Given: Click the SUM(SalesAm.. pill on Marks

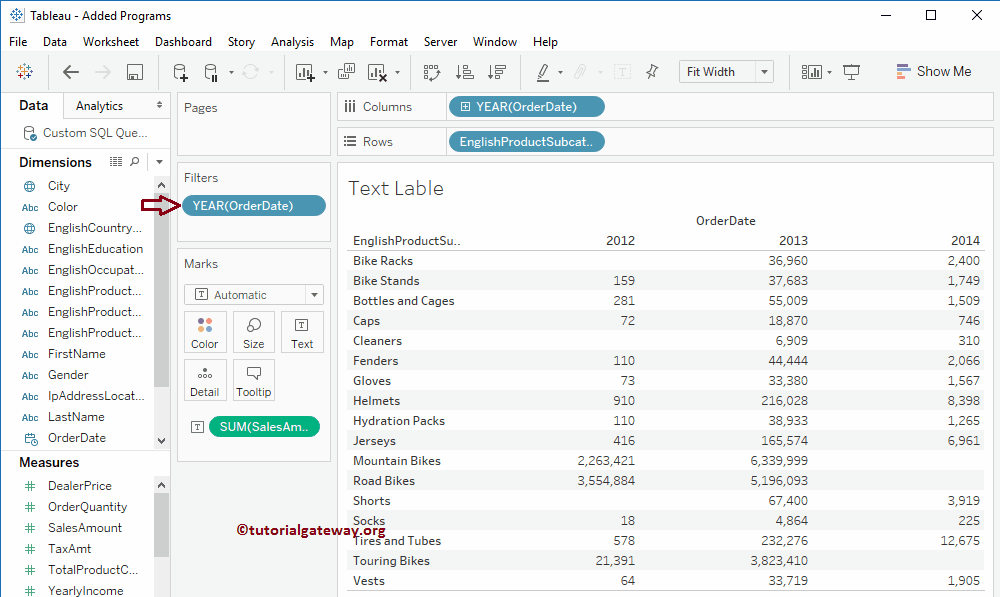Looking at the screenshot, I should click(x=264, y=426).
